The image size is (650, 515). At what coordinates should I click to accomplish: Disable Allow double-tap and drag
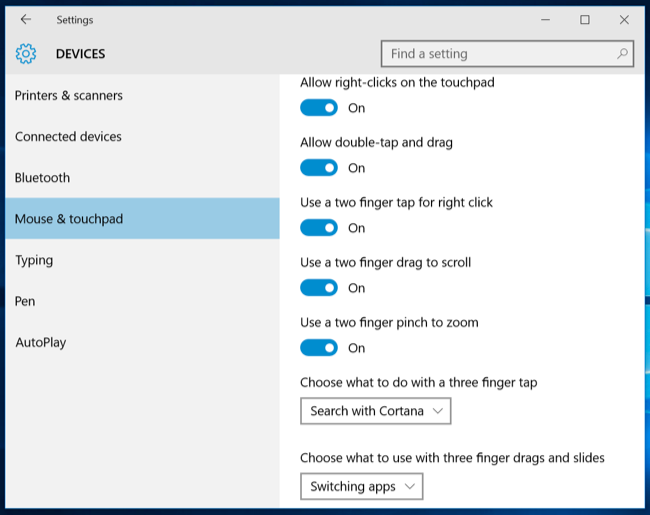coord(319,168)
